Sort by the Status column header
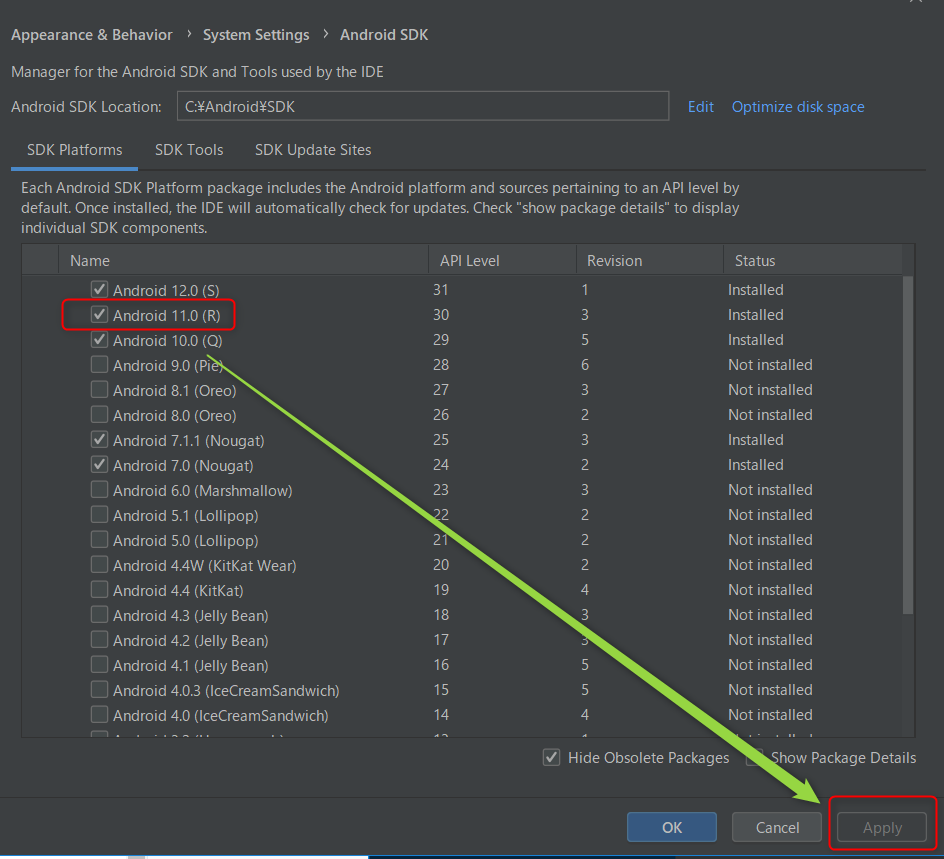This screenshot has width=944, height=859. [x=813, y=261]
